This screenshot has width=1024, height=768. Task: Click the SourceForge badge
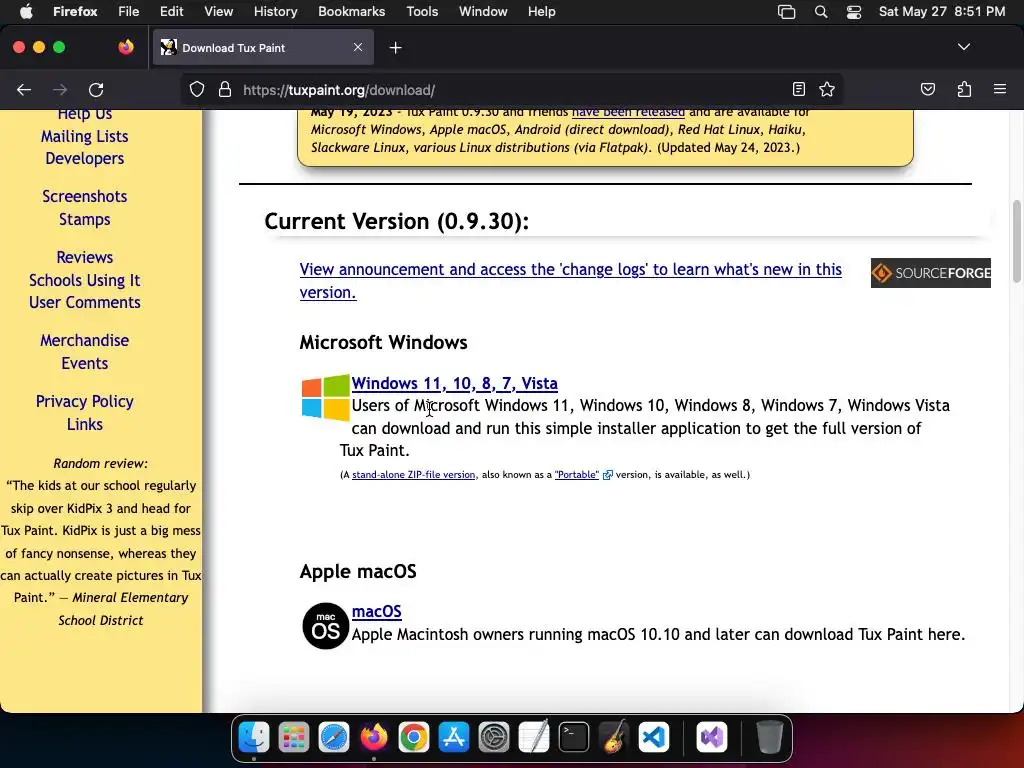coord(930,273)
